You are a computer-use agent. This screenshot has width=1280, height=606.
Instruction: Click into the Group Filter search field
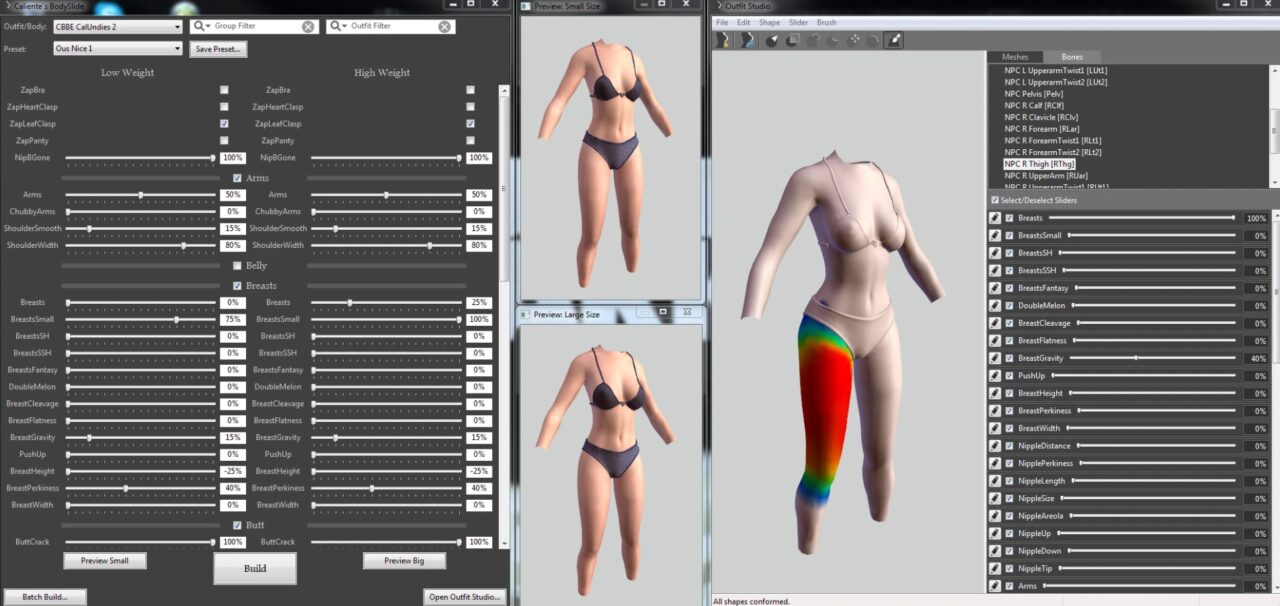click(256, 26)
